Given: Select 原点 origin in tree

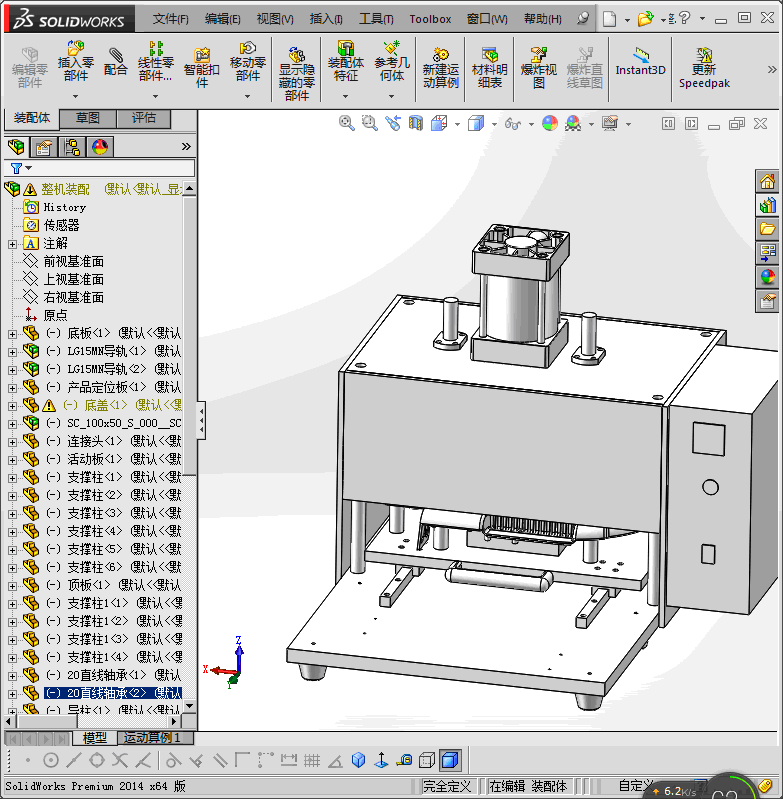Looking at the screenshot, I should (55, 315).
